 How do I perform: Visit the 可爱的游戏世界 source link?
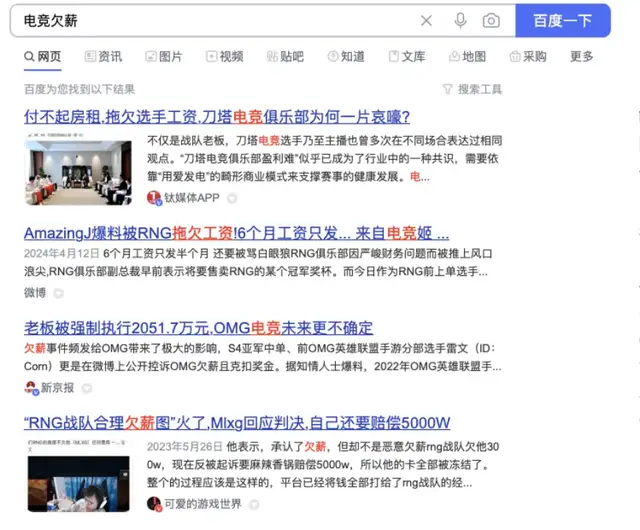coord(203,504)
